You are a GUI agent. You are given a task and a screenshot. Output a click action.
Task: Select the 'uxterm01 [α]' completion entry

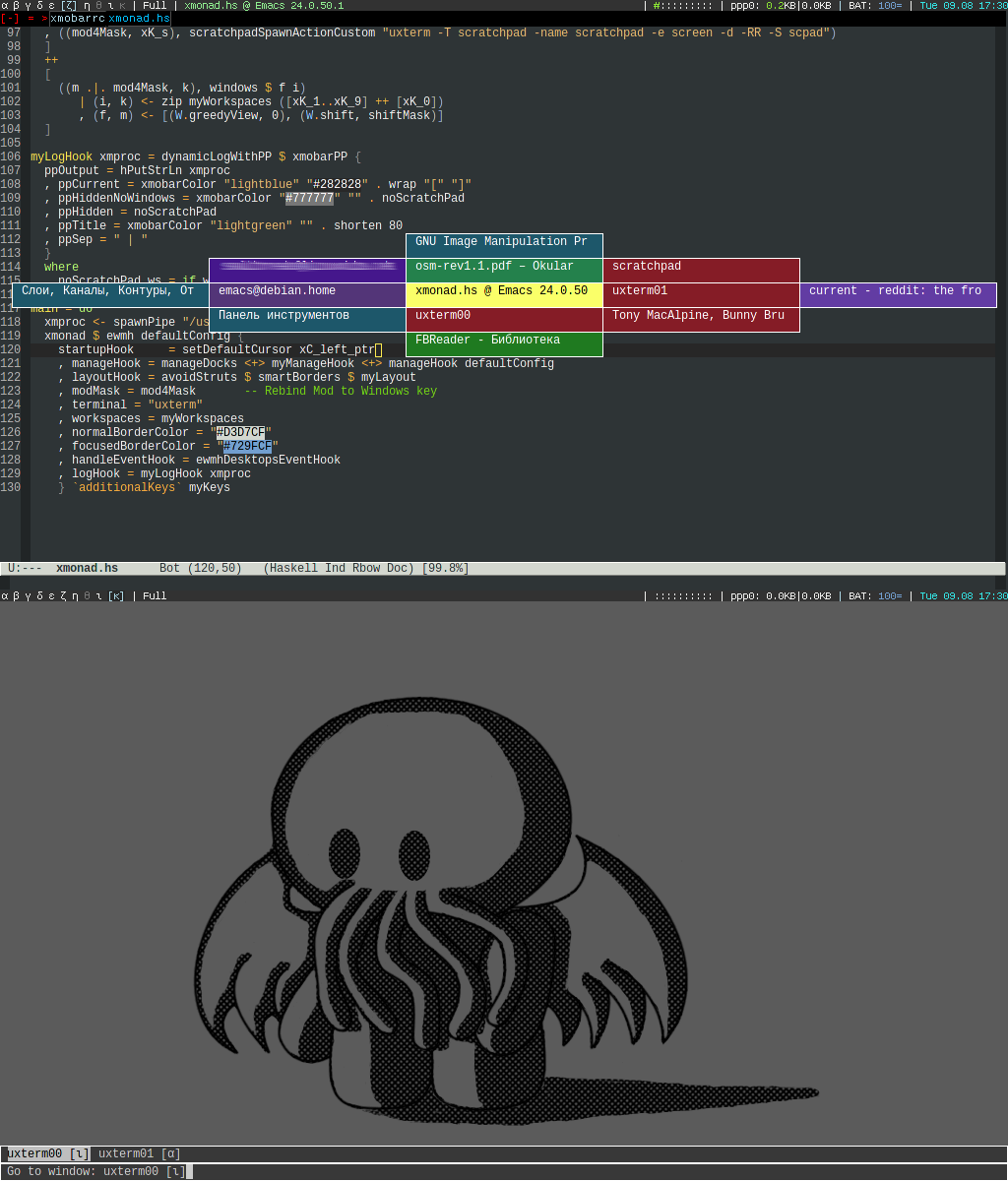coord(140,1153)
